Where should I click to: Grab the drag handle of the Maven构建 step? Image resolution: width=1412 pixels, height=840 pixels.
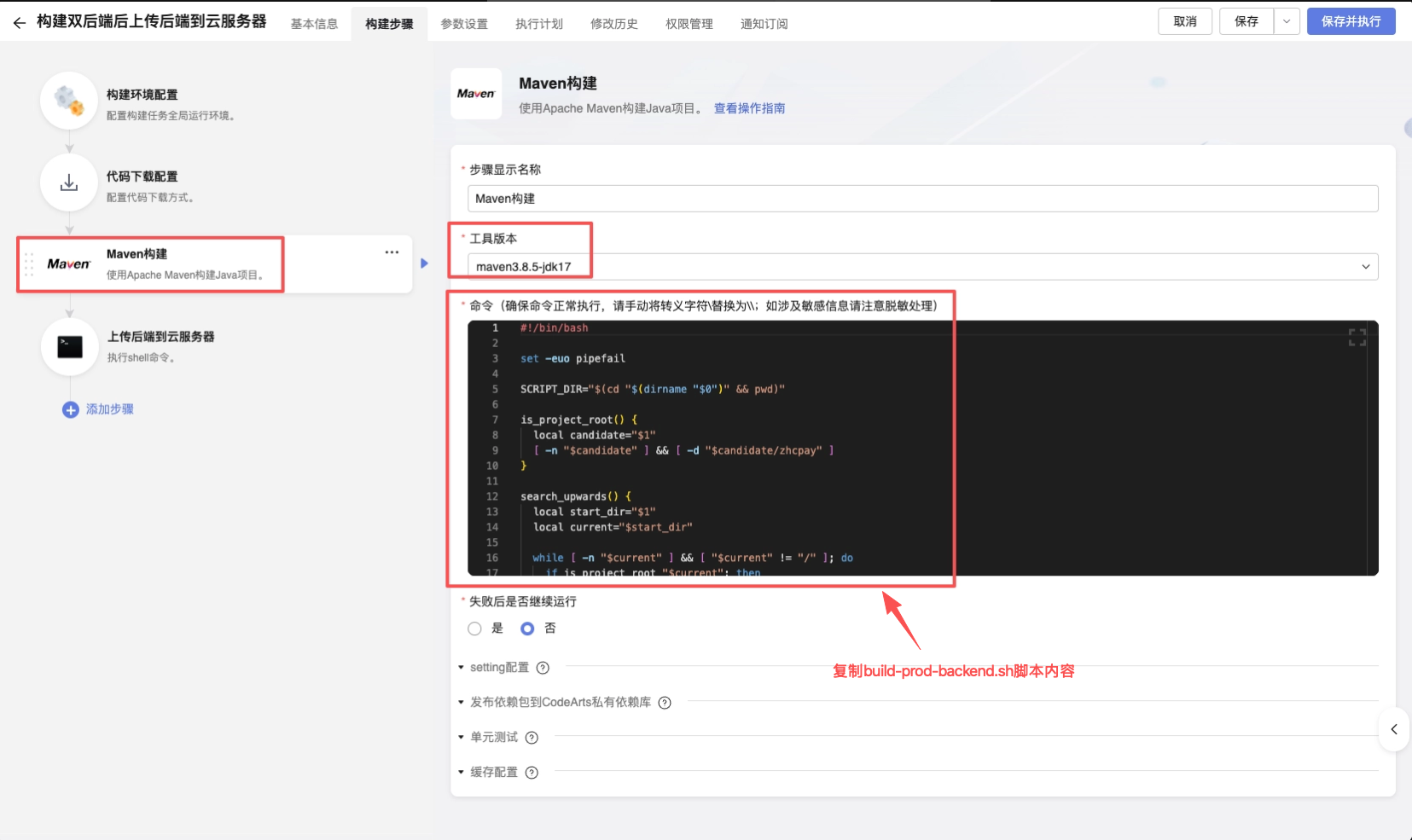coord(29,264)
